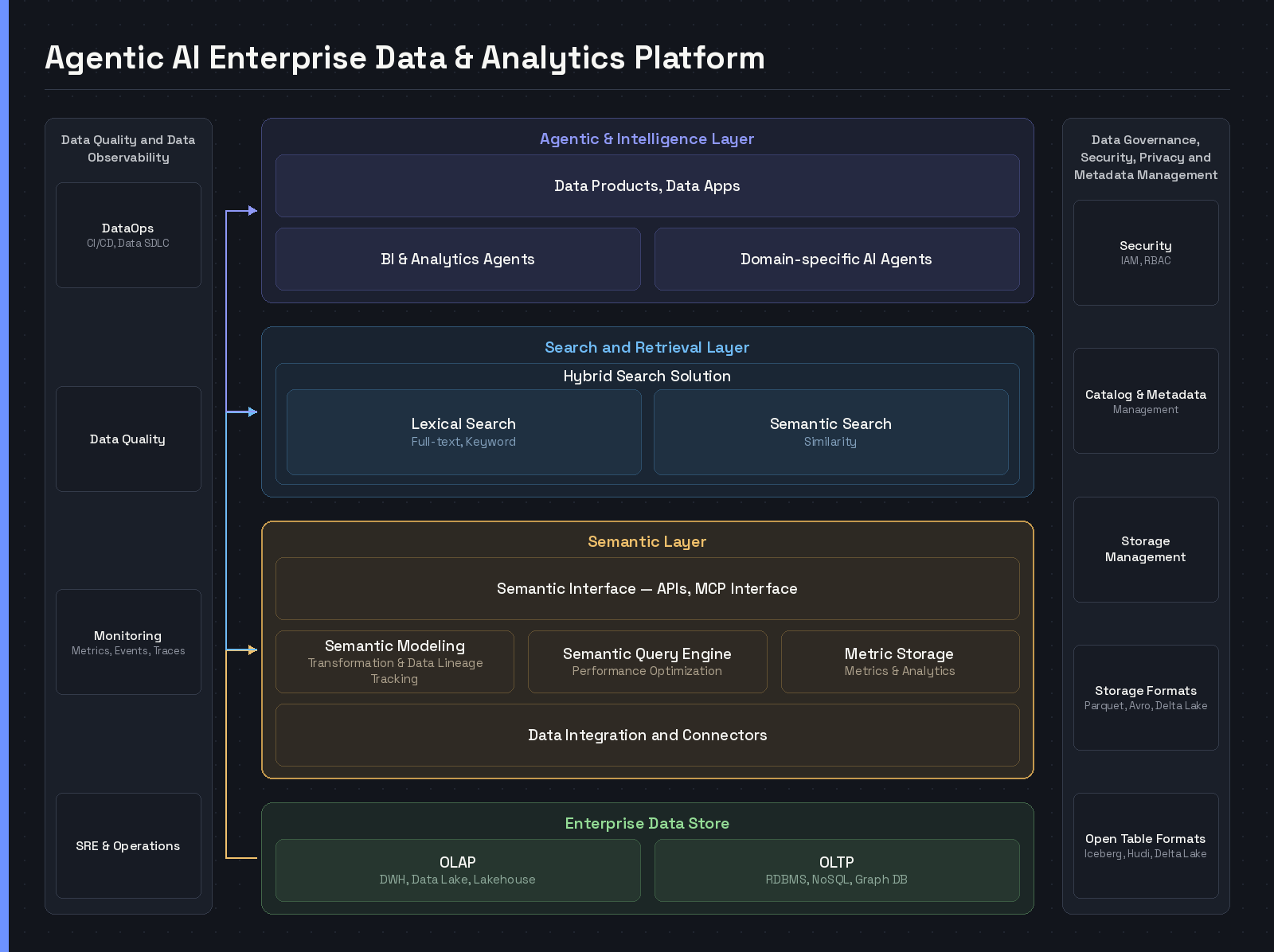Select the Lexical Search card
Image resolution: width=1274 pixels, height=952 pixels.
tap(464, 432)
